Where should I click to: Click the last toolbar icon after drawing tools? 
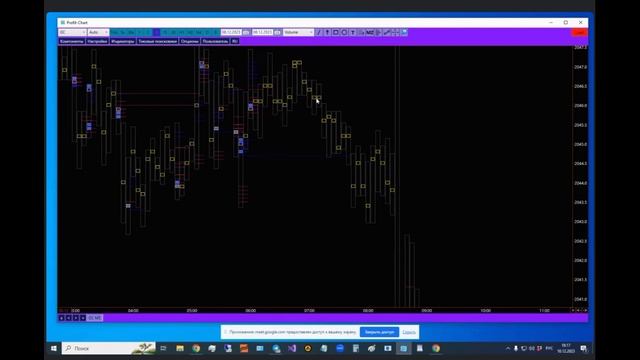pyautogui.click(x=404, y=32)
